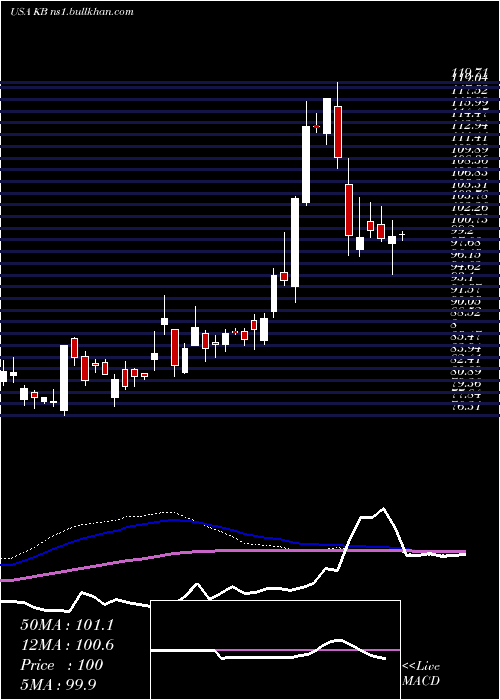Image resolution: width=500 pixels, height=700 pixels.
Task: Click the USA KB ns1.bullkhan.com header text
Action: pos(71,12)
